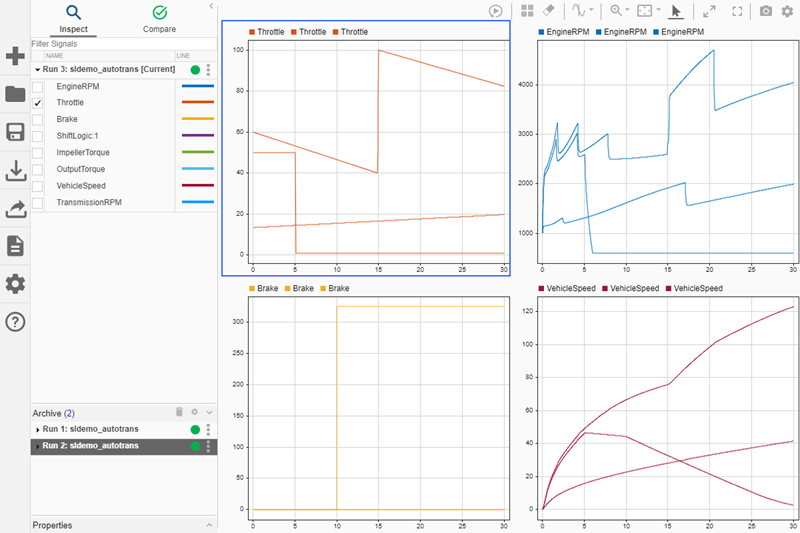Save the session with the floppy disk icon
800x533 pixels.
(15, 132)
